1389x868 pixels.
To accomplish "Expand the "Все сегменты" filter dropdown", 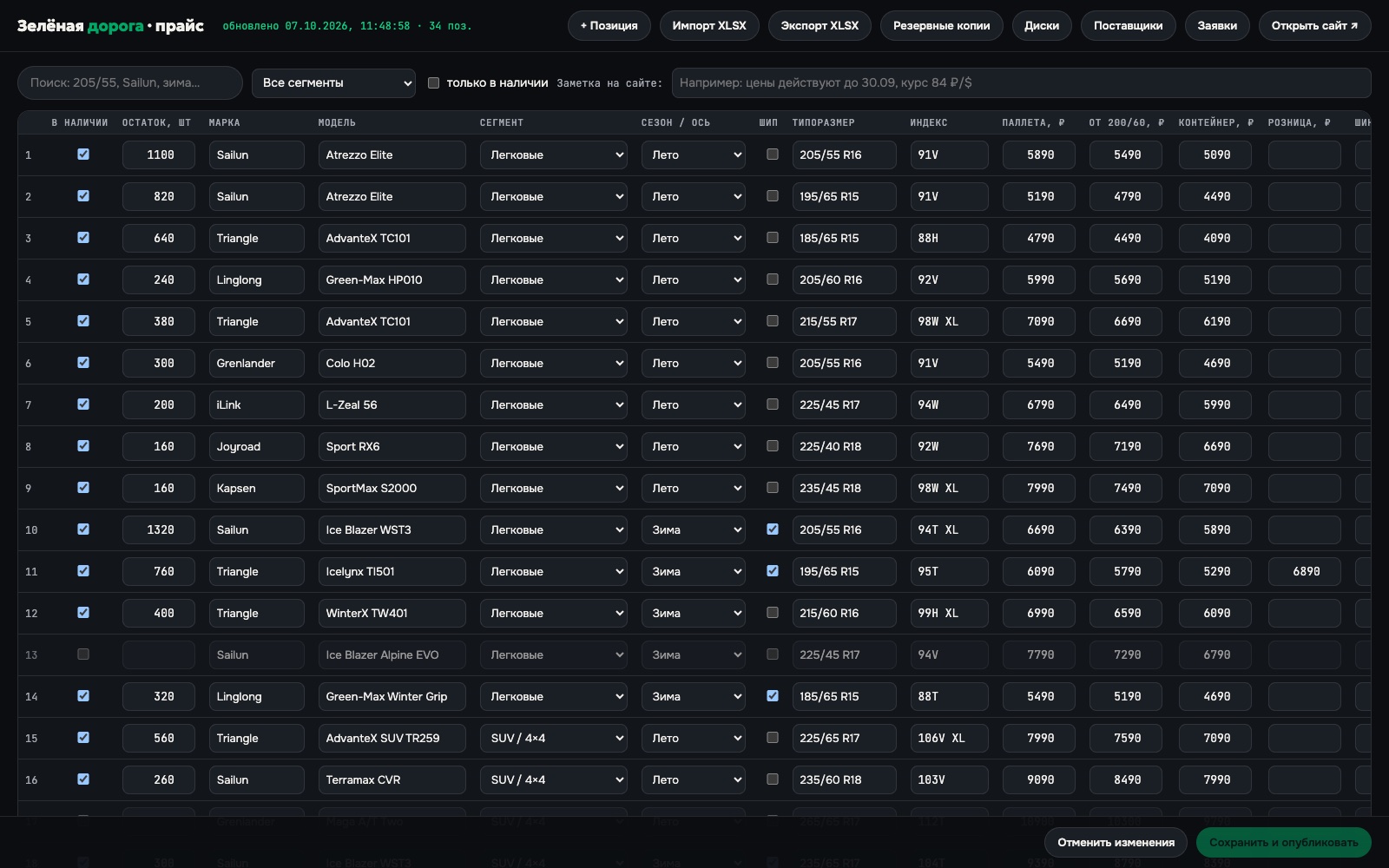I will 334,82.
